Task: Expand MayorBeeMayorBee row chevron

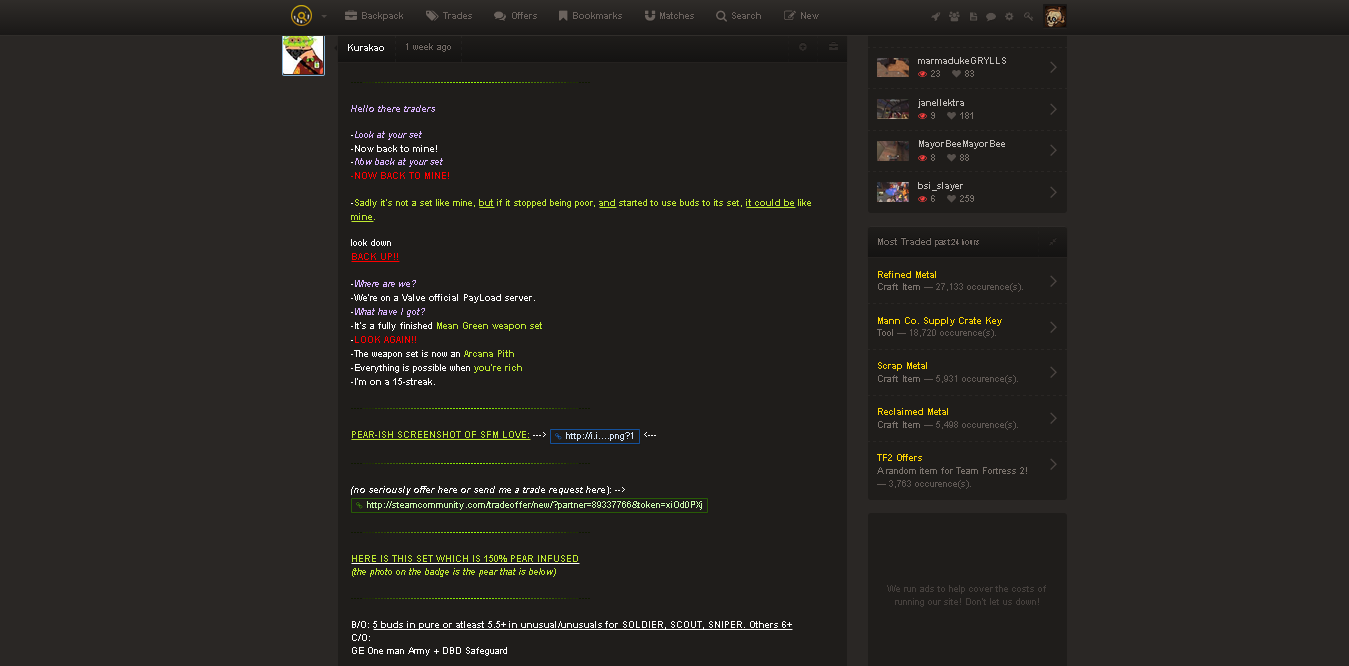Action: coord(1054,151)
